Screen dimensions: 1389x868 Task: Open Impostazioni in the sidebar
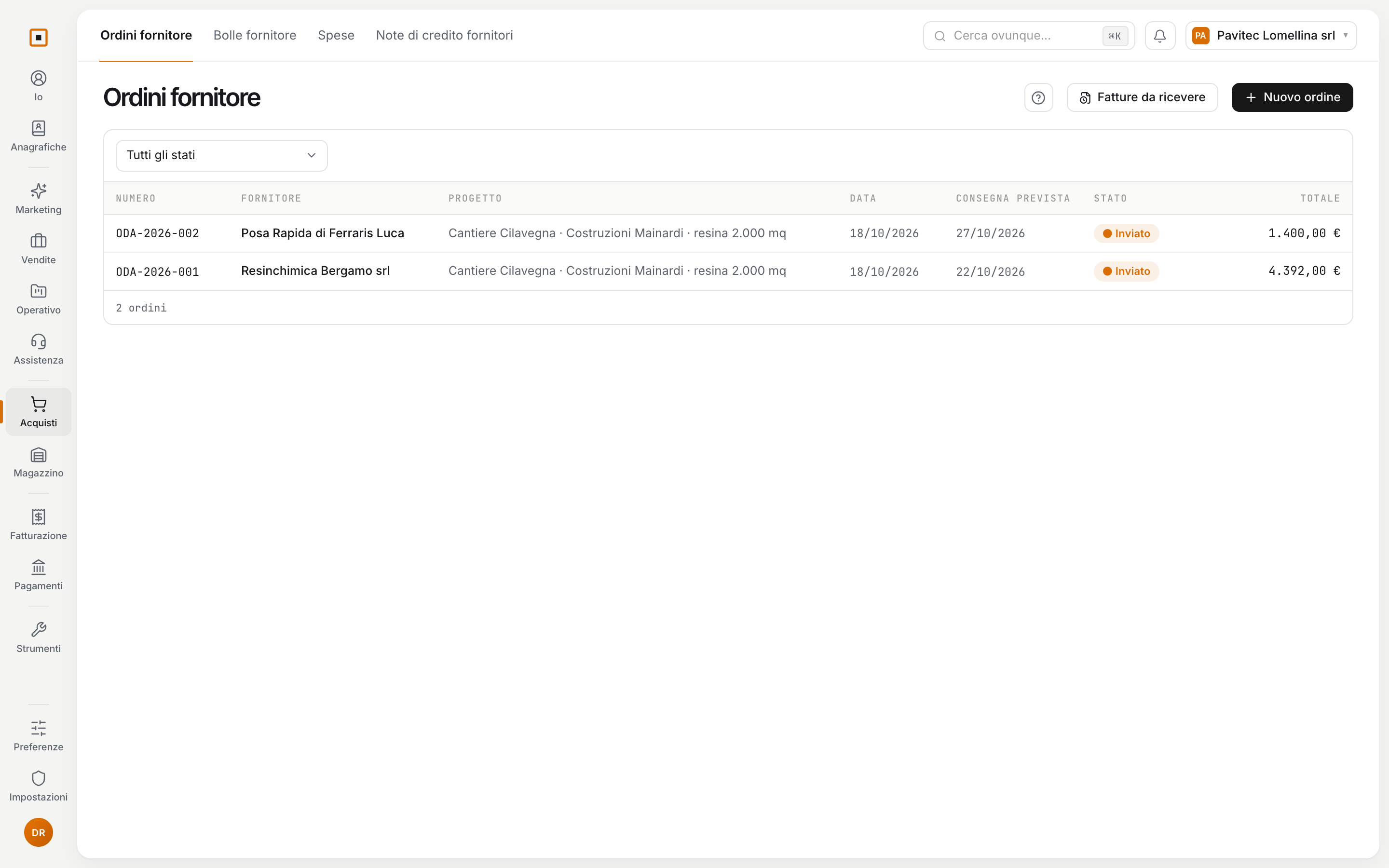pyautogui.click(x=39, y=786)
